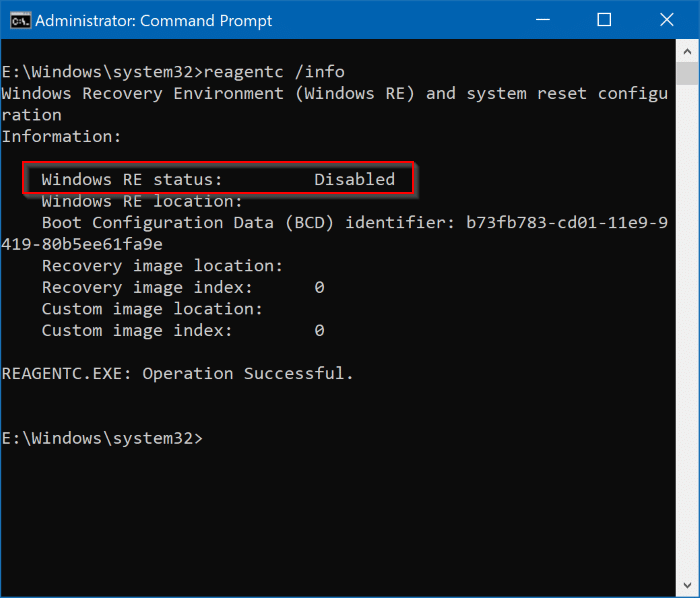700x598 pixels.
Task: Click 'REAGENTC.EXE: Operation Successful.' message
Action: tap(178, 374)
